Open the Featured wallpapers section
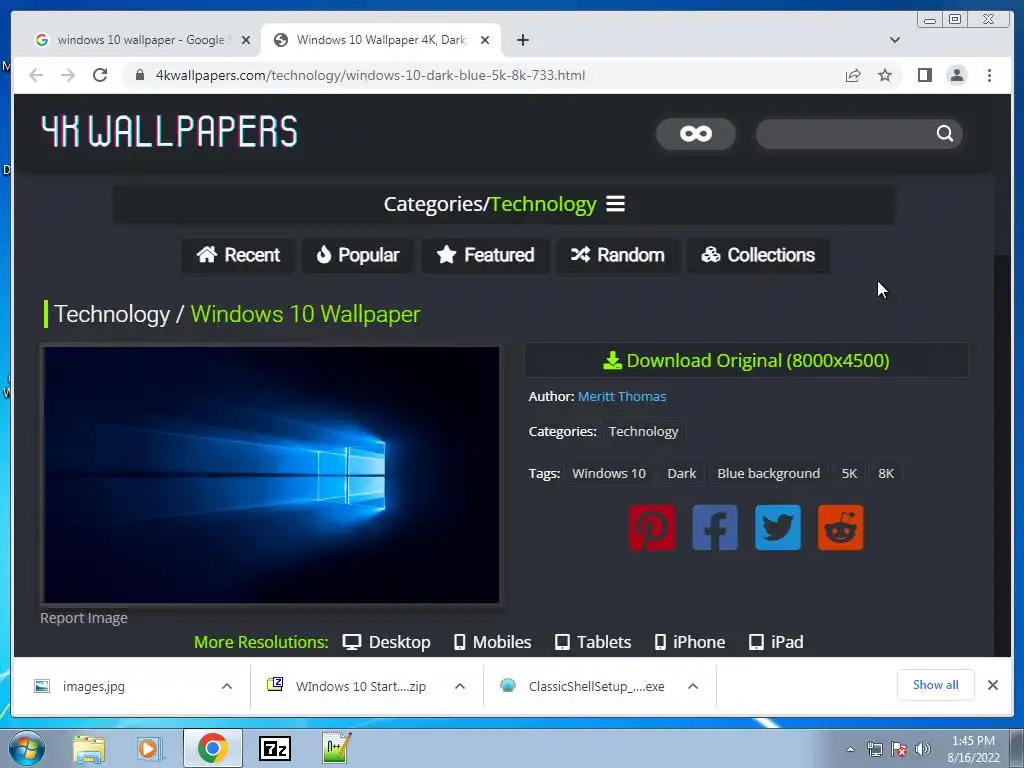This screenshot has width=1024, height=768. pos(485,255)
